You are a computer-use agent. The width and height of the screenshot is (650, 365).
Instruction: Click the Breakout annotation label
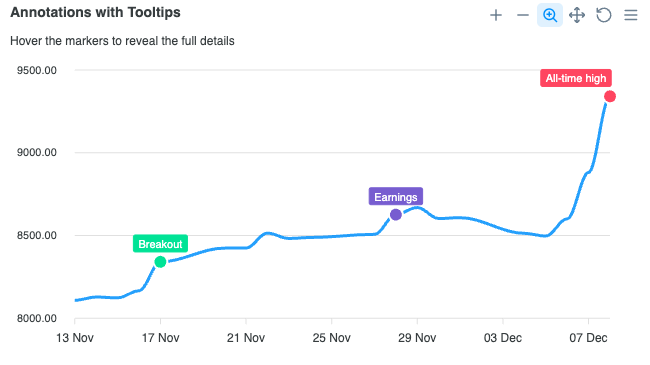pyautogui.click(x=160, y=244)
